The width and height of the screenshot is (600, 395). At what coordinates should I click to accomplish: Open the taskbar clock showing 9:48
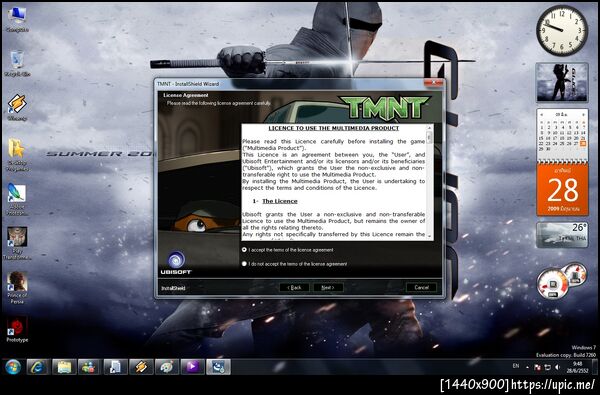tap(577, 367)
